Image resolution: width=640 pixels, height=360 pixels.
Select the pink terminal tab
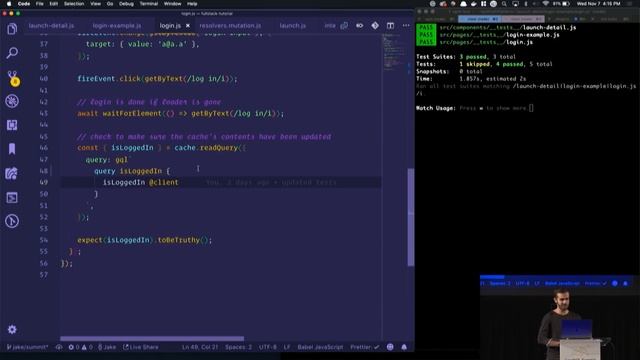(523, 19)
